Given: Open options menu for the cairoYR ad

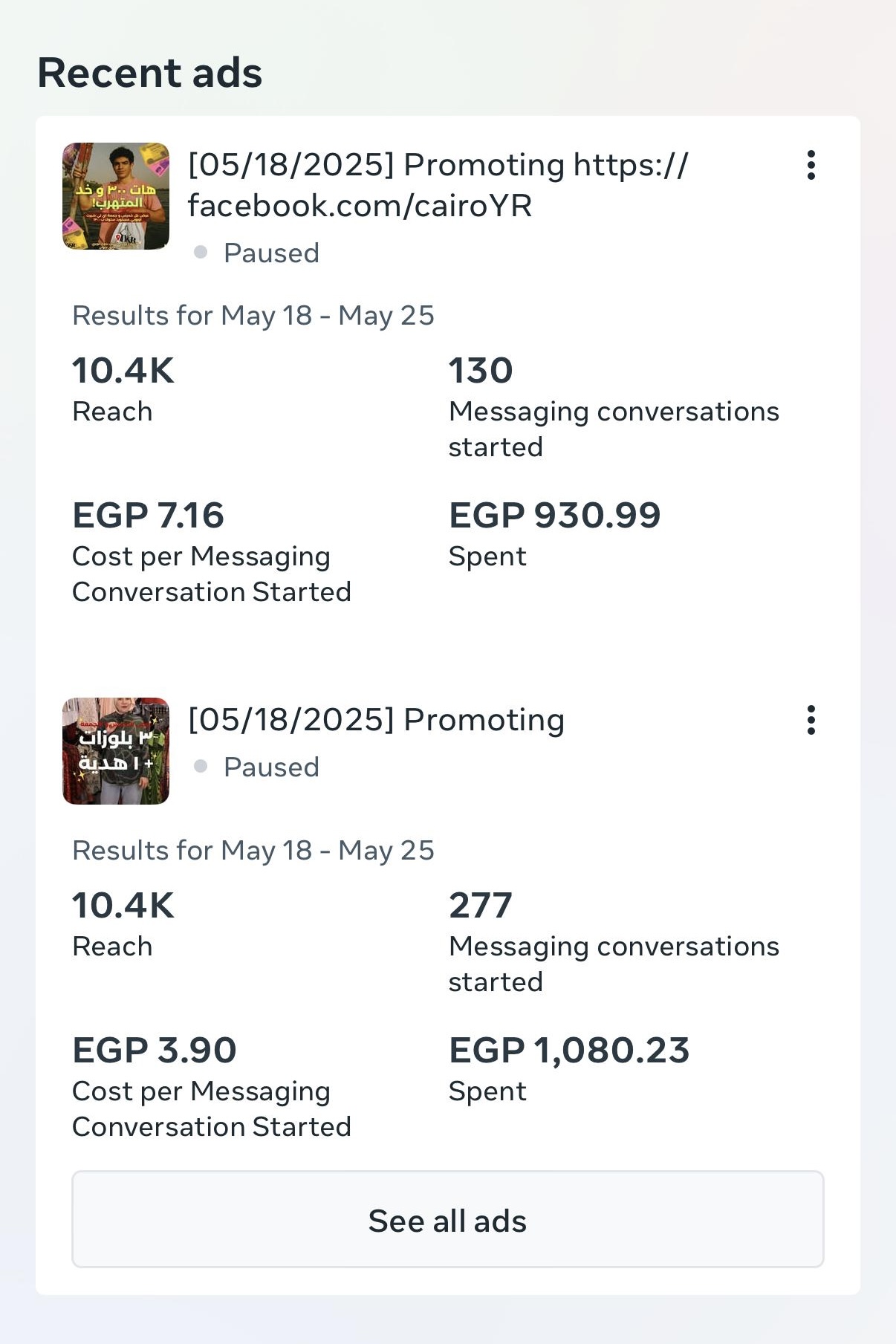Looking at the screenshot, I should tap(811, 165).
